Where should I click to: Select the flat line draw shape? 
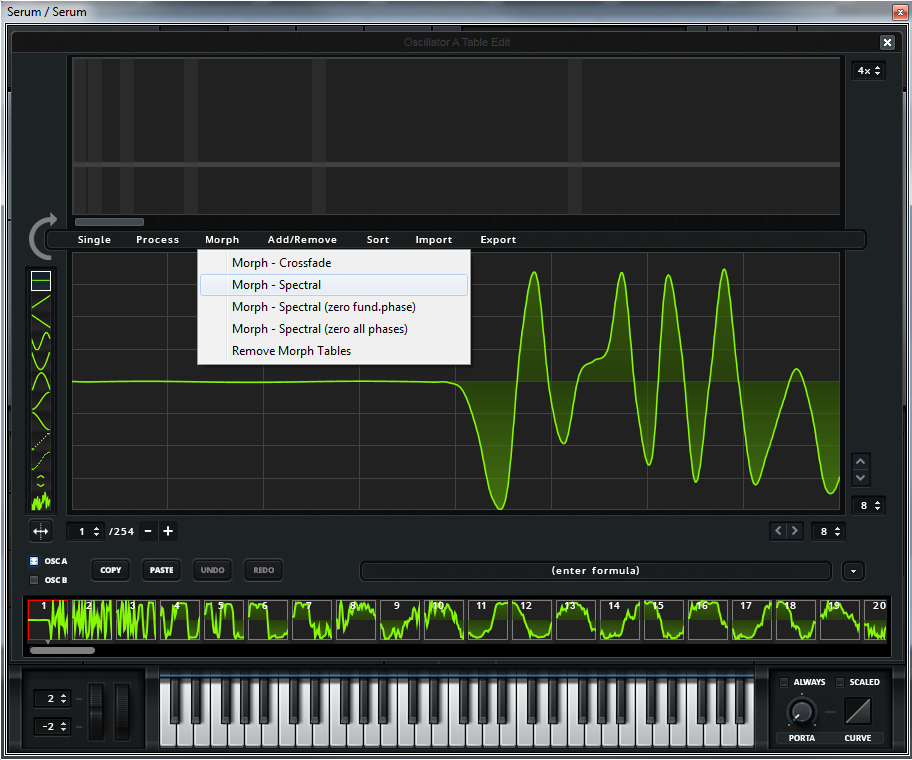41,281
